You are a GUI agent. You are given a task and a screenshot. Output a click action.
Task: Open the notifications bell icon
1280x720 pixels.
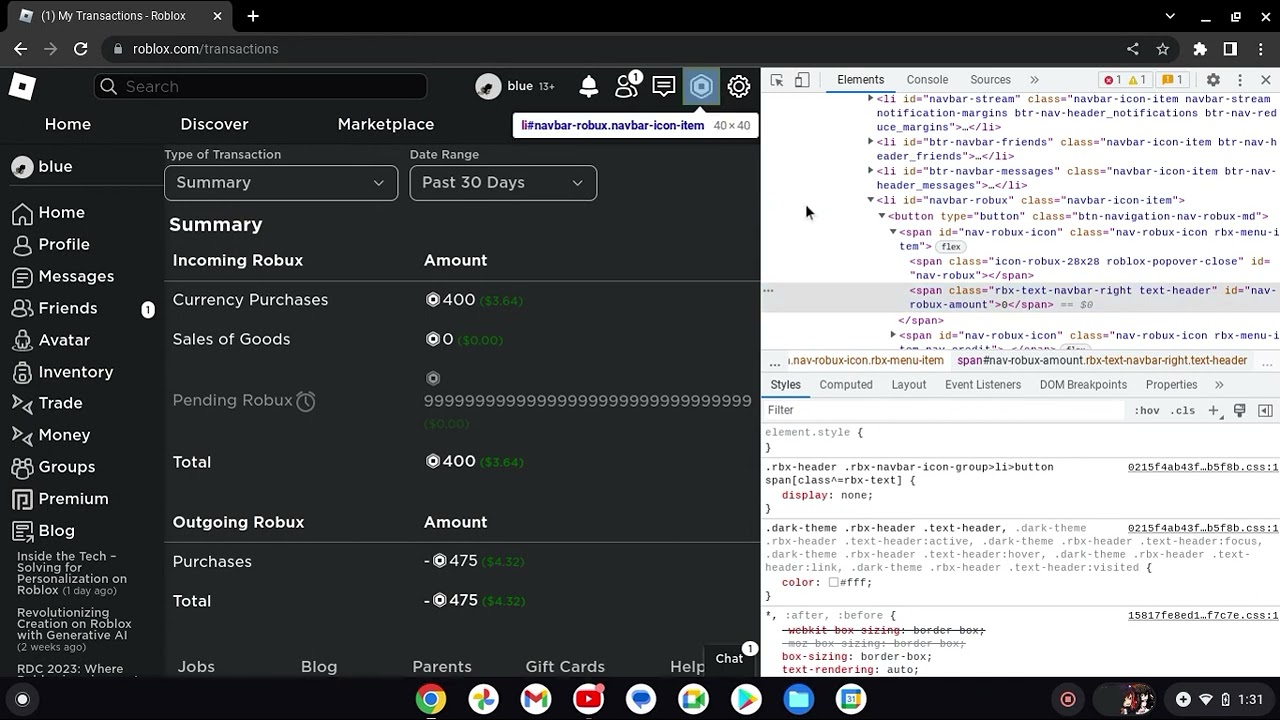tap(589, 87)
